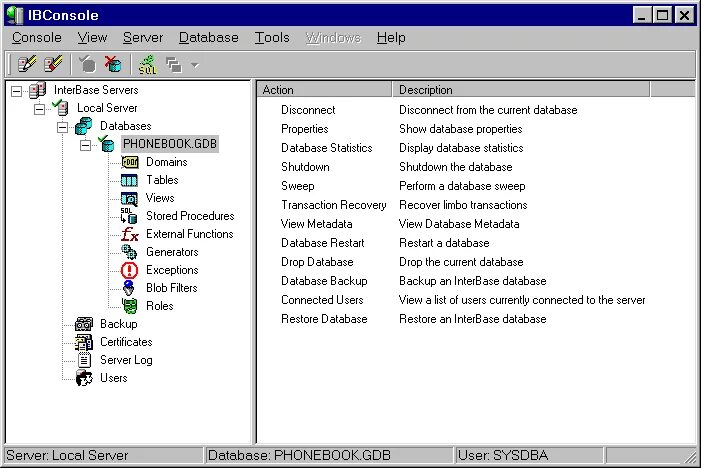The image size is (701, 468).
Task: Click the Backup node icon
Action: click(84, 324)
